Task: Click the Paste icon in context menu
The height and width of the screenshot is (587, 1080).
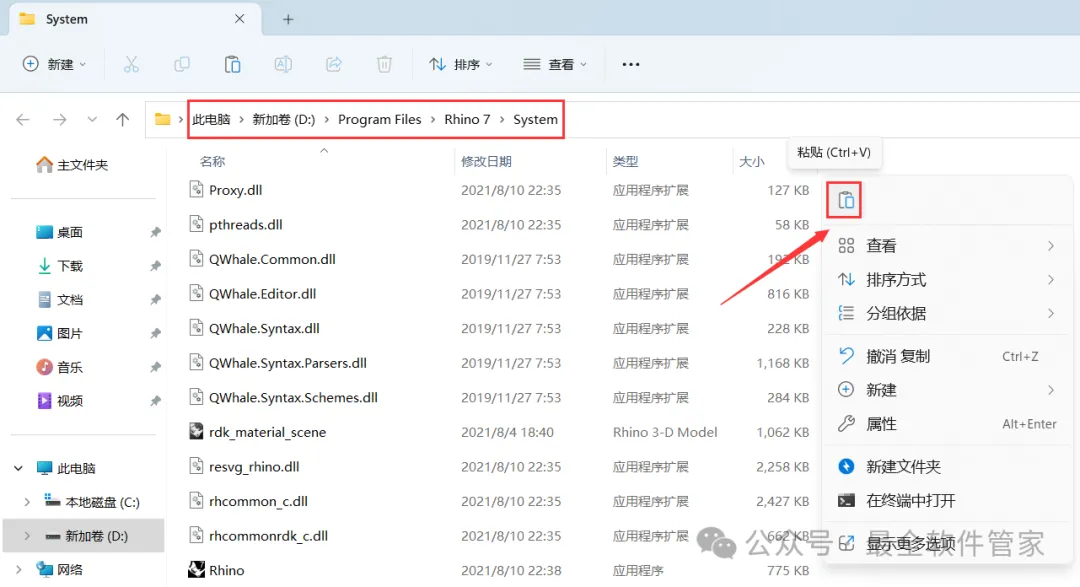Action: coord(845,200)
